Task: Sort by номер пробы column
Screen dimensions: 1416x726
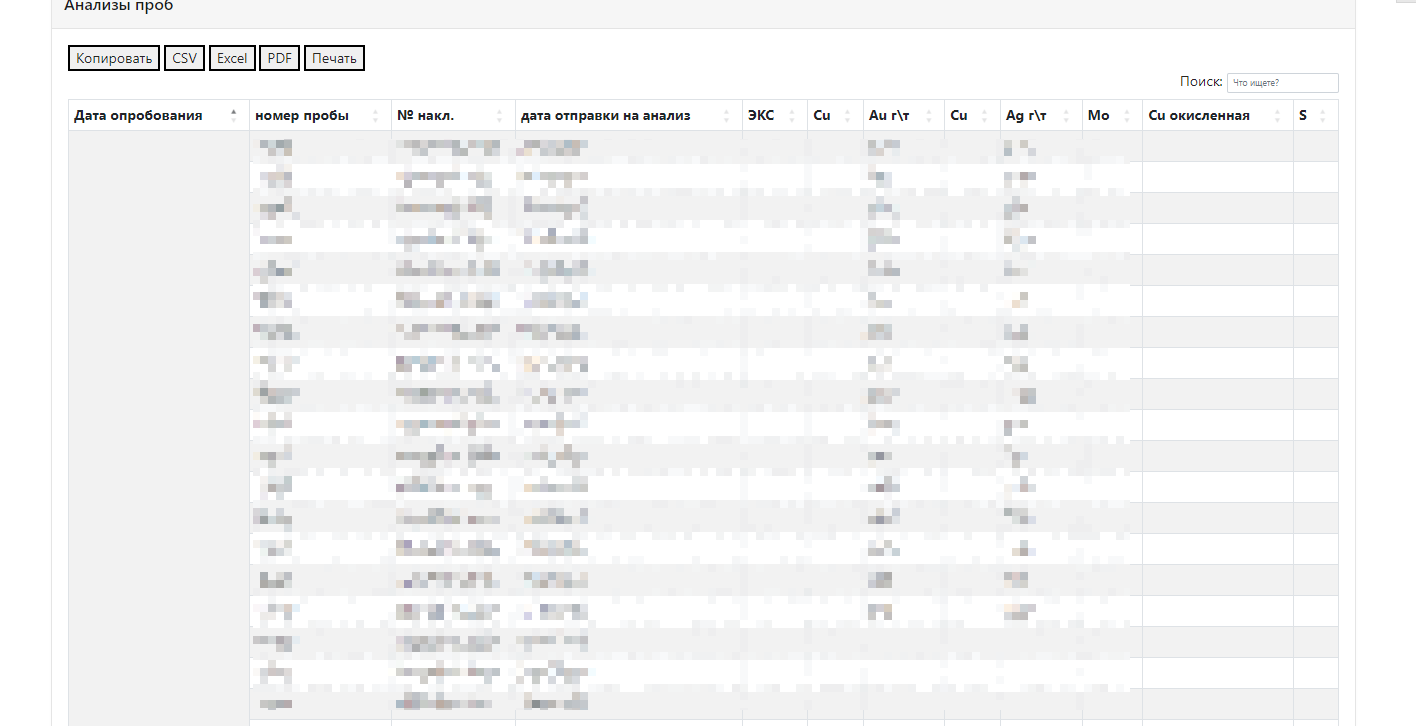Action: [319, 115]
